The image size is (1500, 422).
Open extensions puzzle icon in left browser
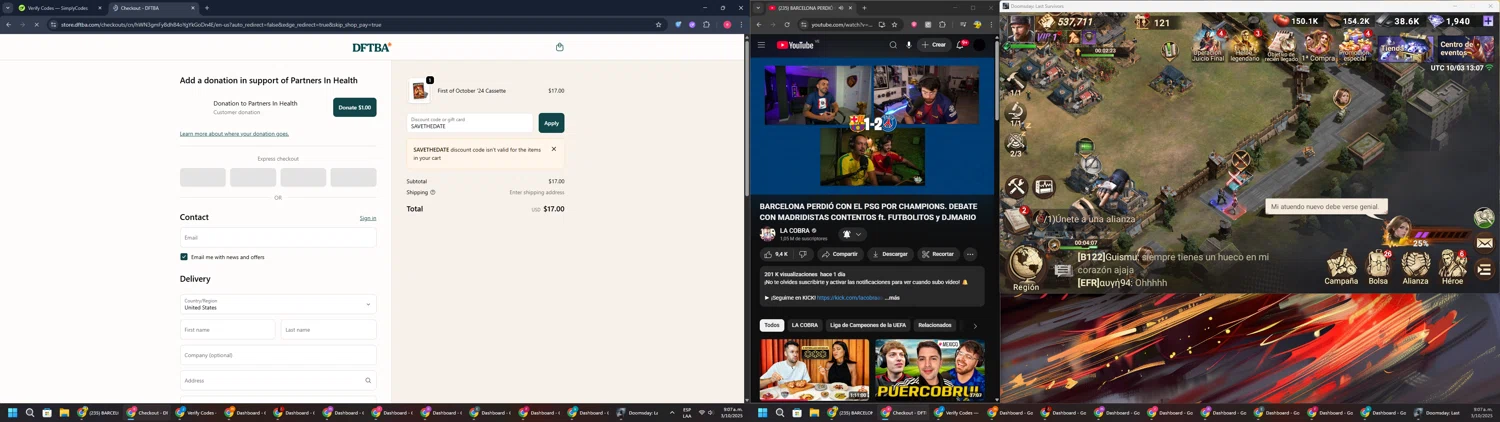[x=706, y=24]
